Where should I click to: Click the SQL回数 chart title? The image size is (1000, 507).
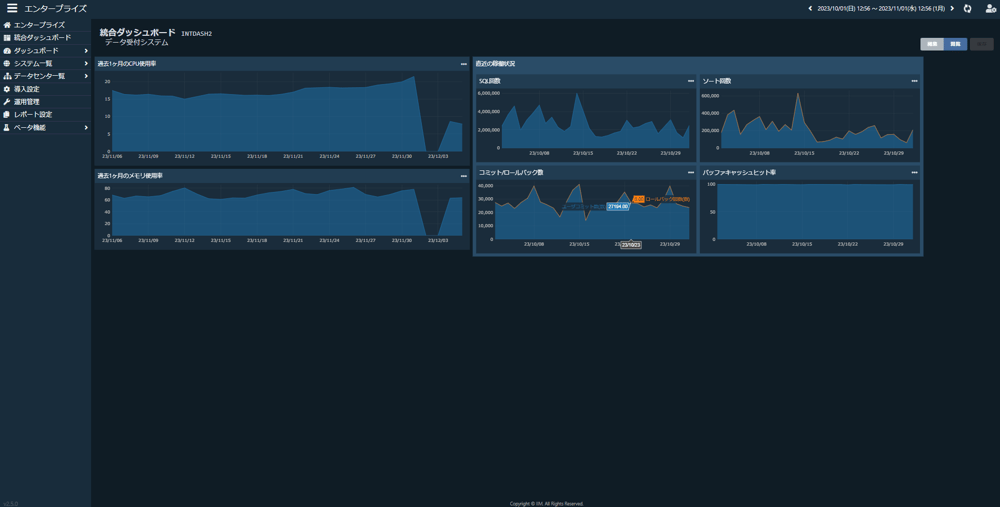click(x=489, y=81)
